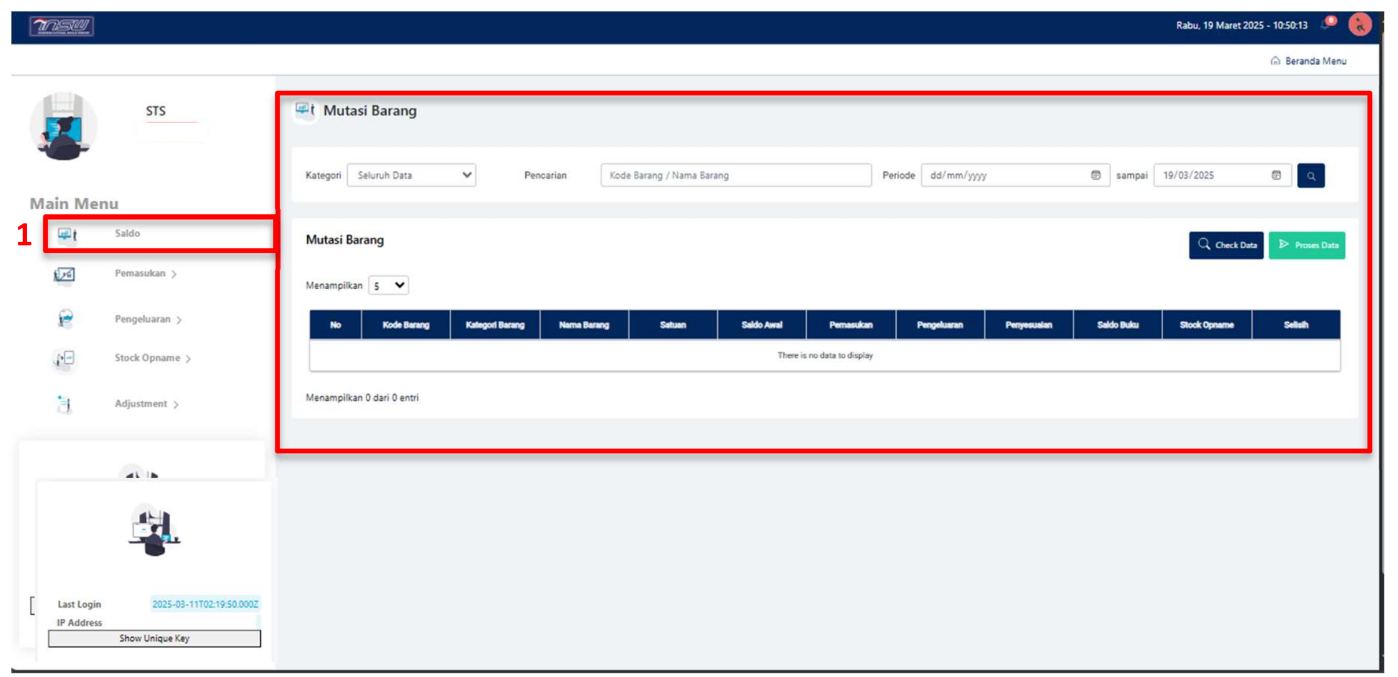The width and height of the screenshot is (1398, 677).
Task: Select Saldo in the Main Menu
Action: [x=127, y=234]
